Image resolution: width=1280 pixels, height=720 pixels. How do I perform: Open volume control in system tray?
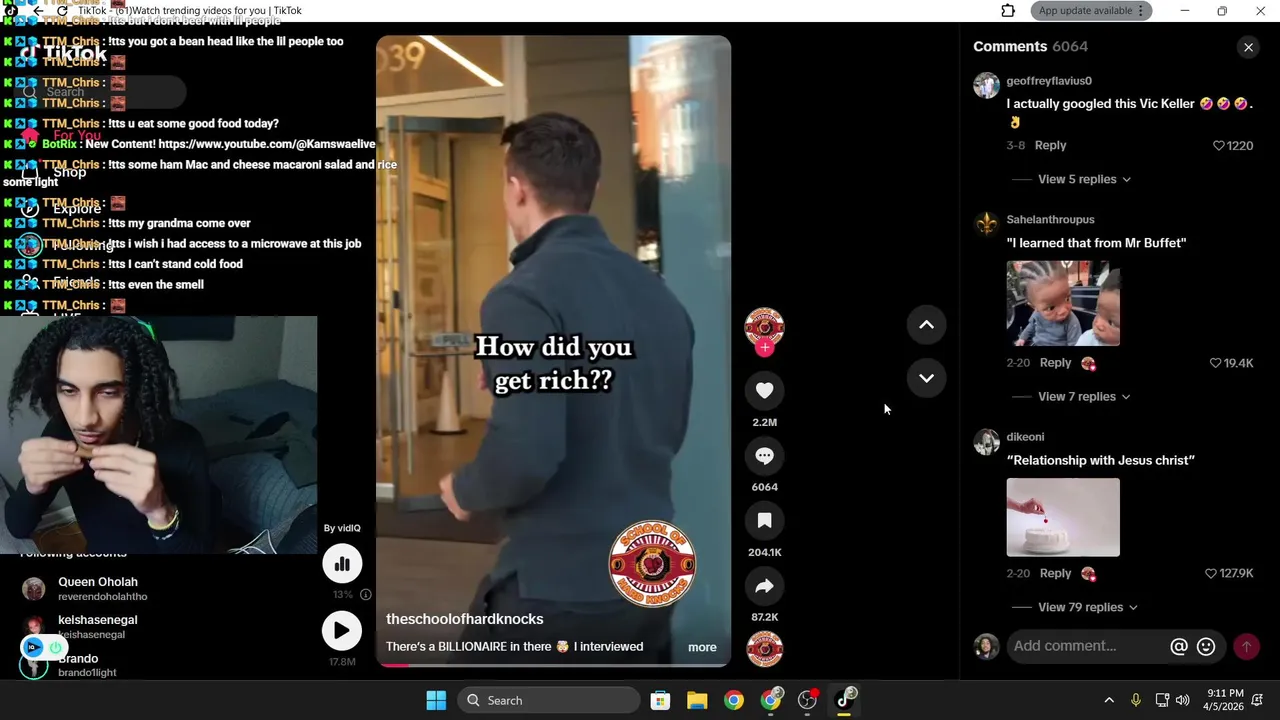pos(1183,701)
